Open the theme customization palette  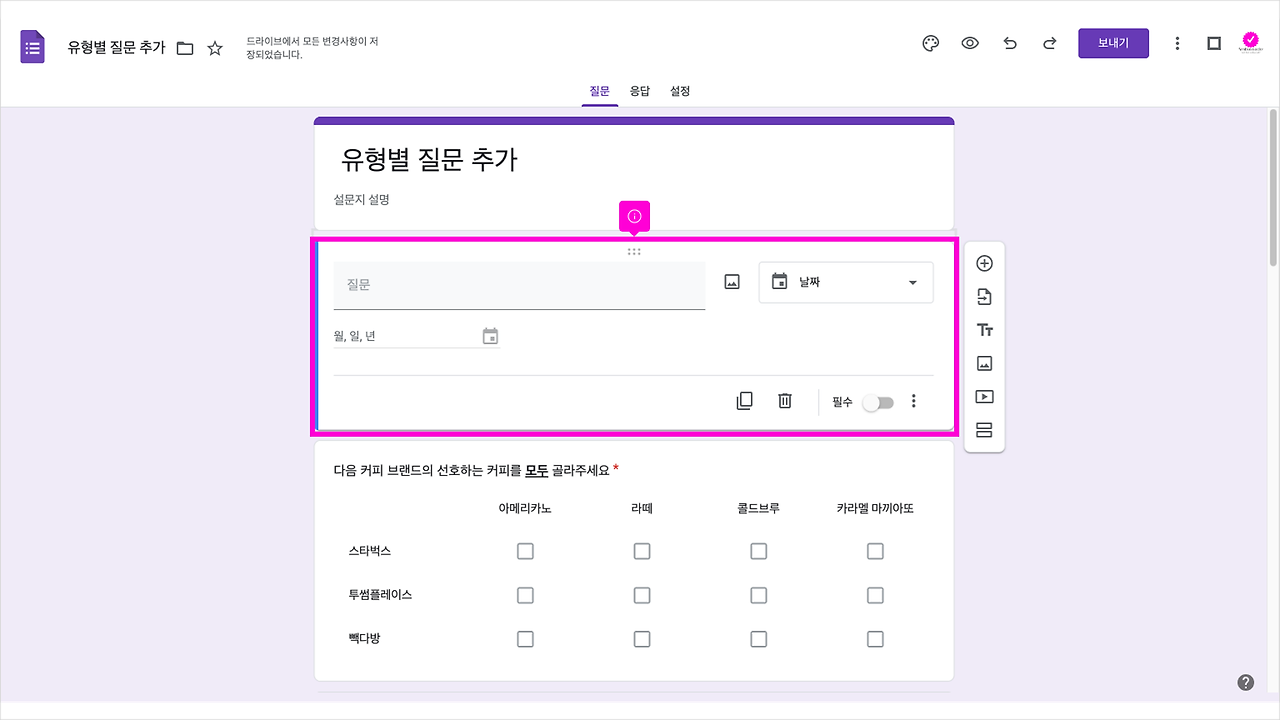tap(930, 43)
